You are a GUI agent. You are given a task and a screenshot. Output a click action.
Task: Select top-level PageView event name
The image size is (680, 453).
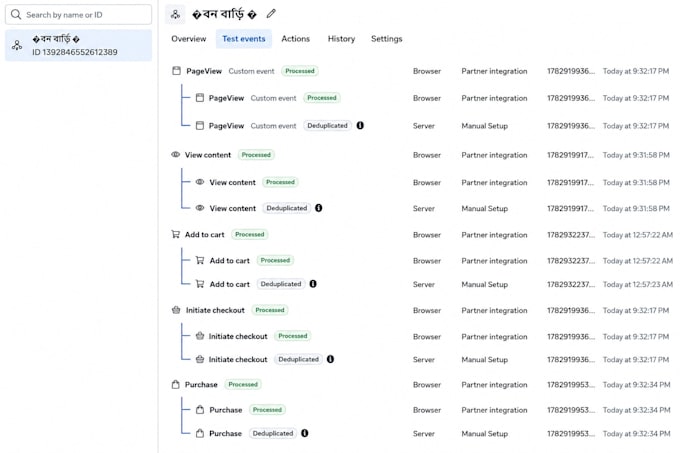(204, 71)
